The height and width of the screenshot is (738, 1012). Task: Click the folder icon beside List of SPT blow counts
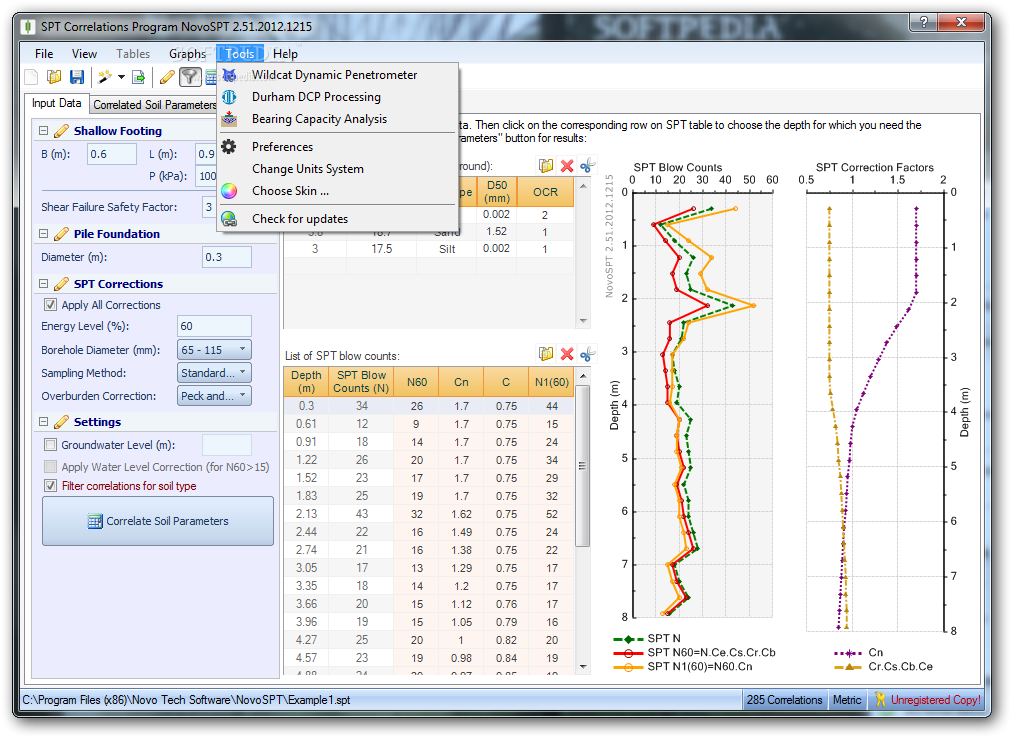(x=546, y=354)
